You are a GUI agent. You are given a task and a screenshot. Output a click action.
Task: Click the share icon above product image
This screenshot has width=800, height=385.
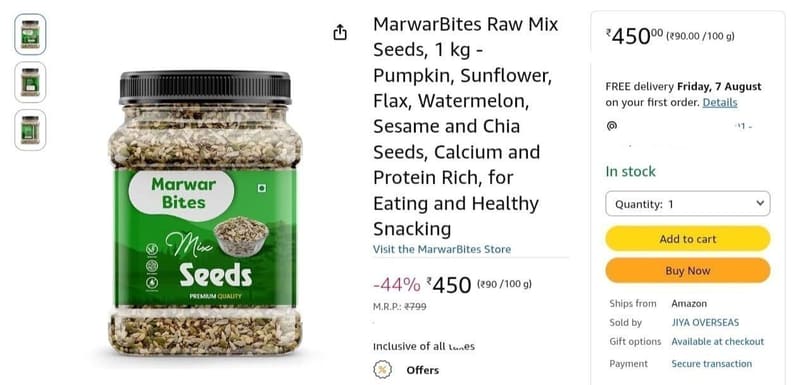[340, 33]
